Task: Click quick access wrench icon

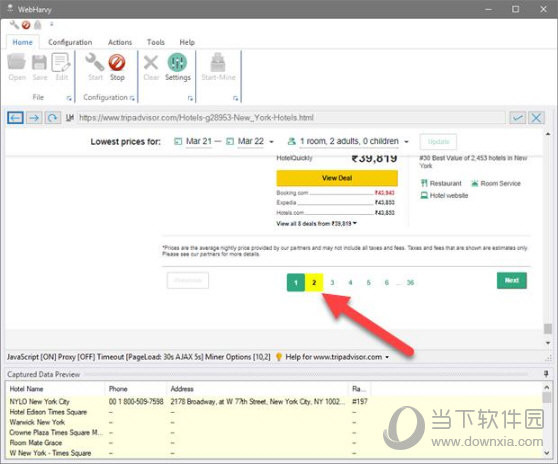Action: (14, 25)
